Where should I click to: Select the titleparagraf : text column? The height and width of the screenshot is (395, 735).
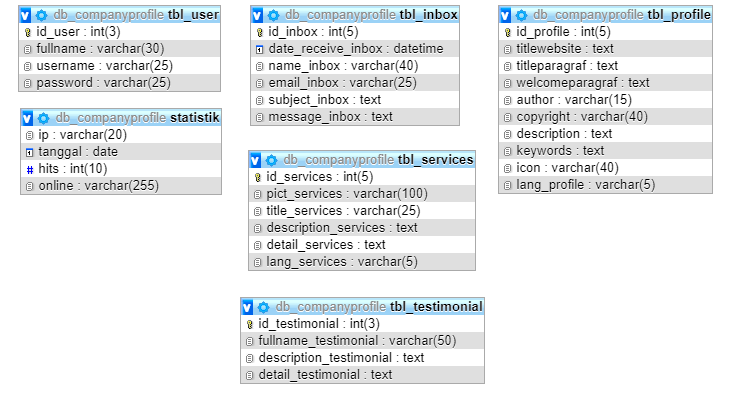(606, 66)
